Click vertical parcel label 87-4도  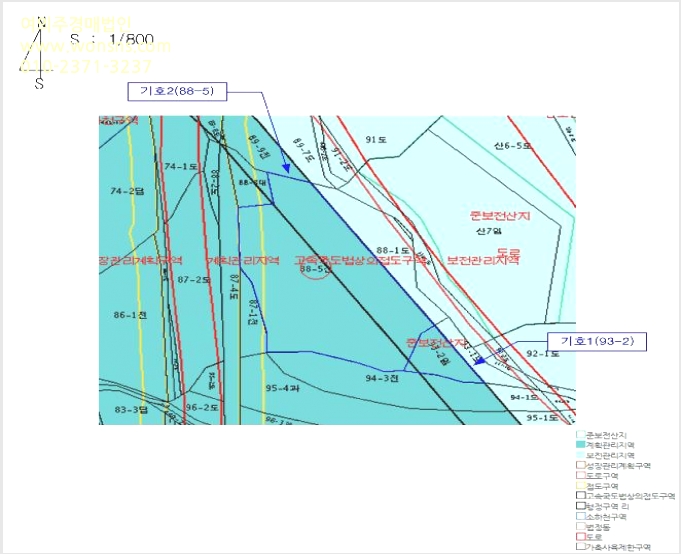click(234, 287)
